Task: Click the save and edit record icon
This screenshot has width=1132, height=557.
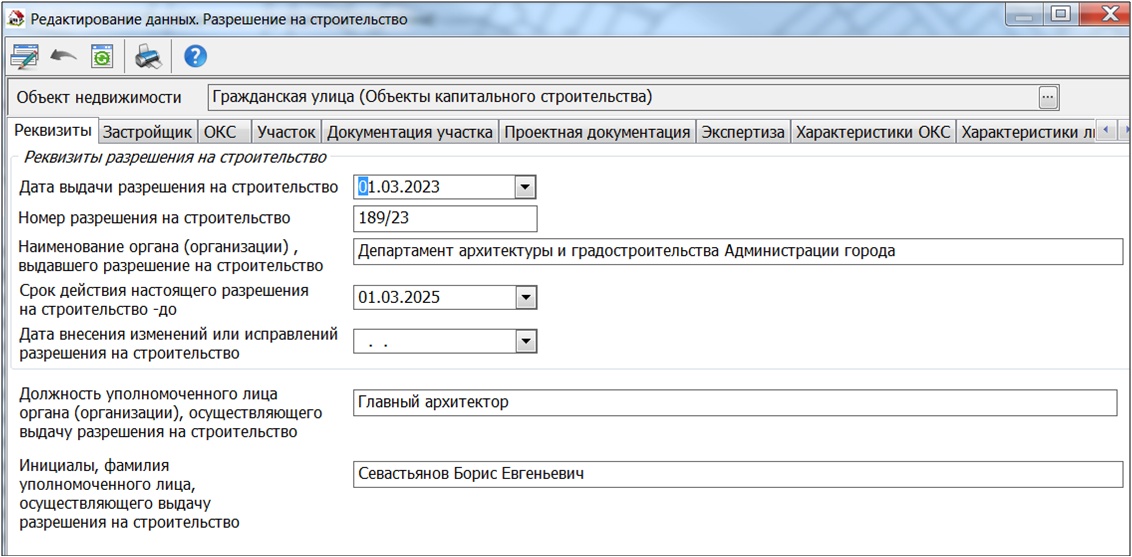Action: pos(24,56)
